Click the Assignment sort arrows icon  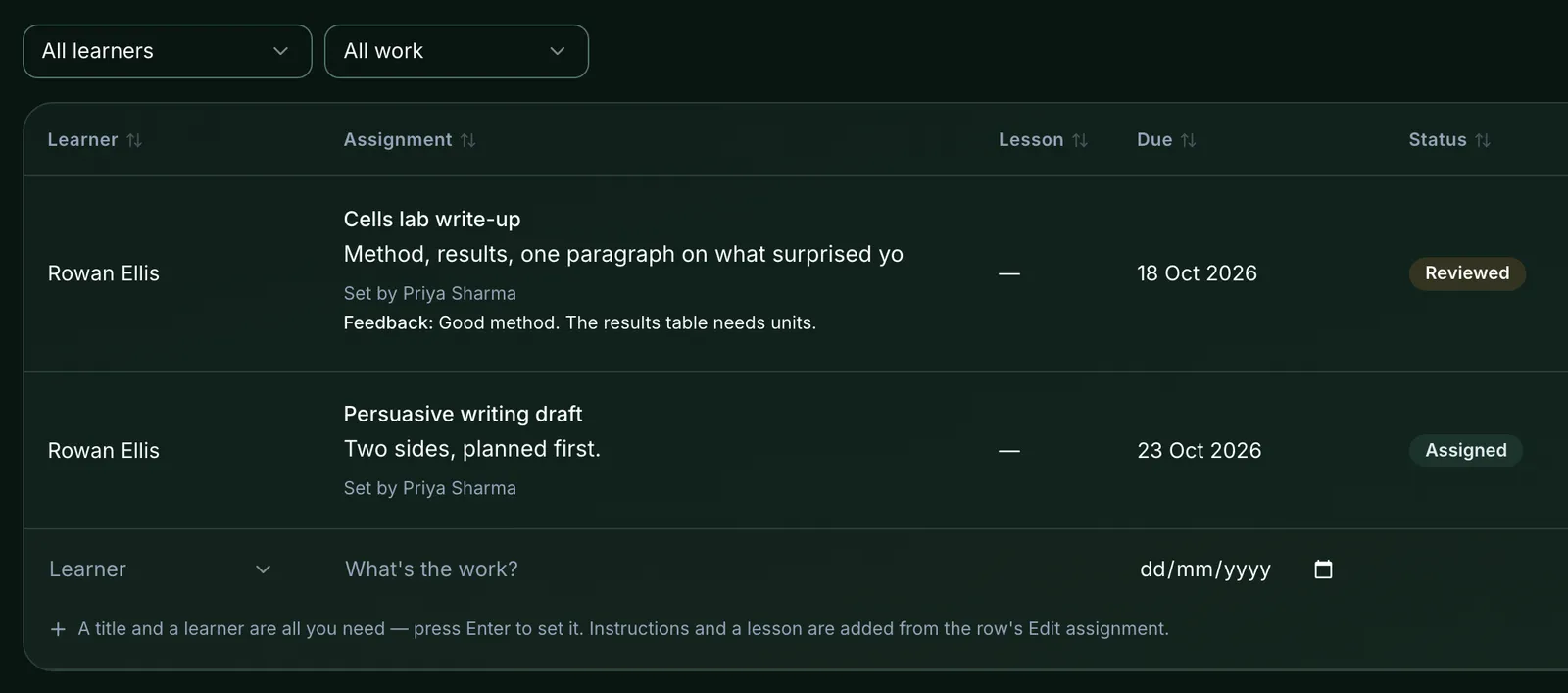coord(468,140)
